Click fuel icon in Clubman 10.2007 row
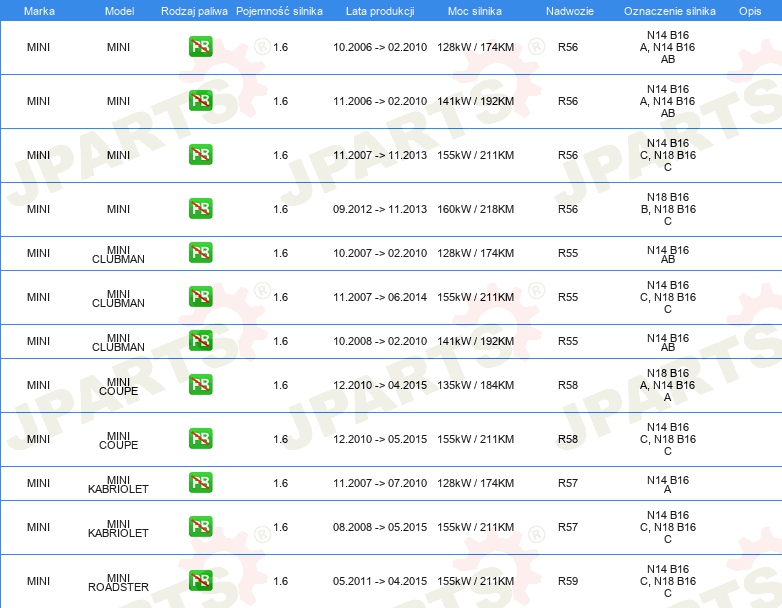 coord(200,252)
